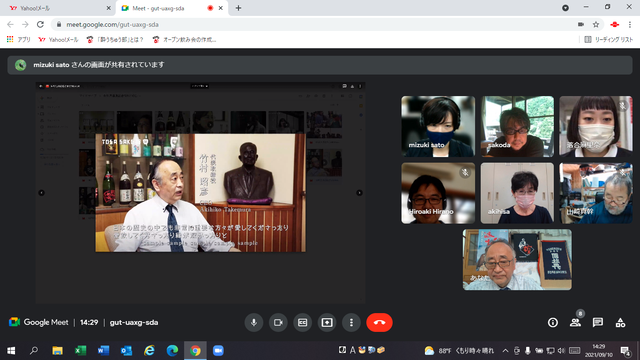Open the Windows Start menu
This screenshot has width=640, height=360.
pyautogui.click(x=11, y=351)
